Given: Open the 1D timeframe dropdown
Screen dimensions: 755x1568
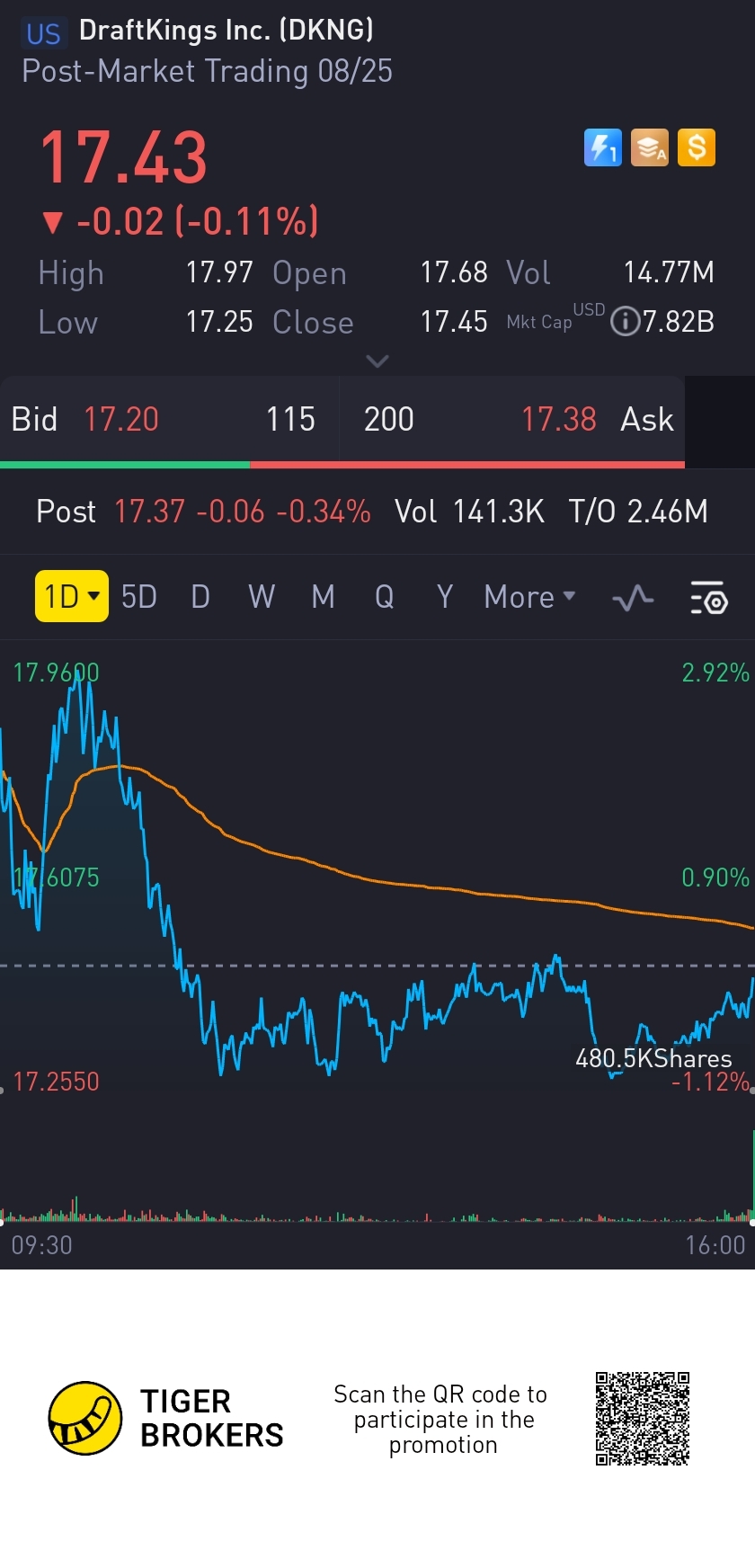Looking at the screenshot, I should 72,596.
